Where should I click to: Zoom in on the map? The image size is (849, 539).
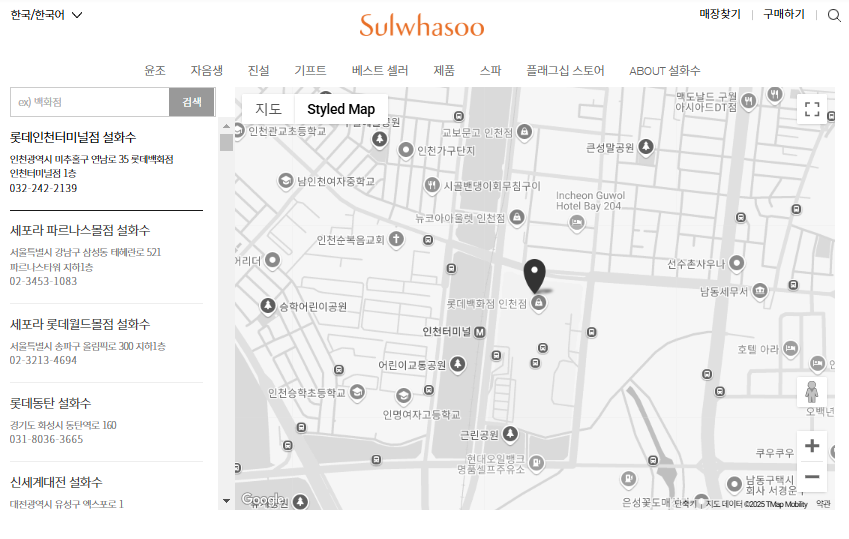[x=812, y=446]
